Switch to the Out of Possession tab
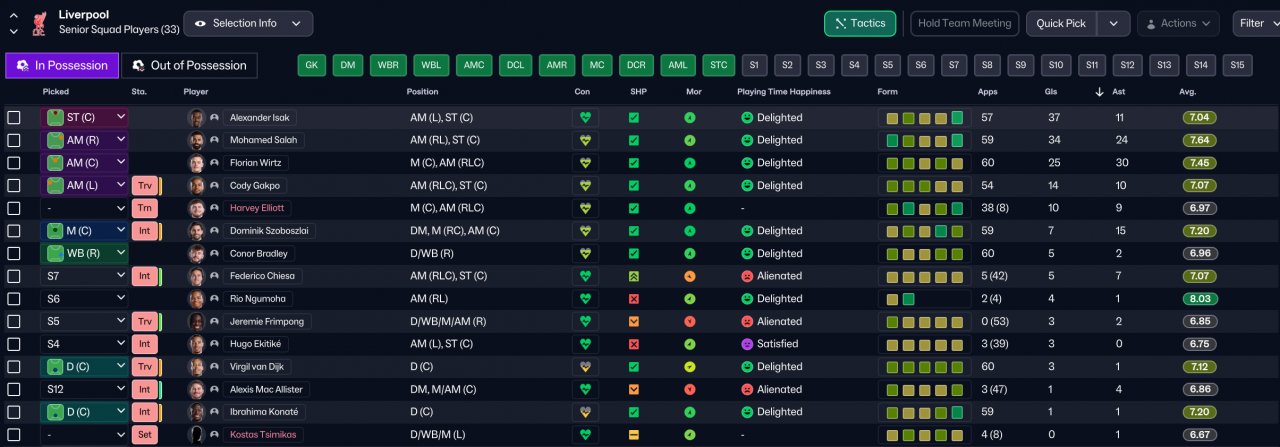Image resolution: width=1280 pixels, height=447 pixels. click(189, 65)
